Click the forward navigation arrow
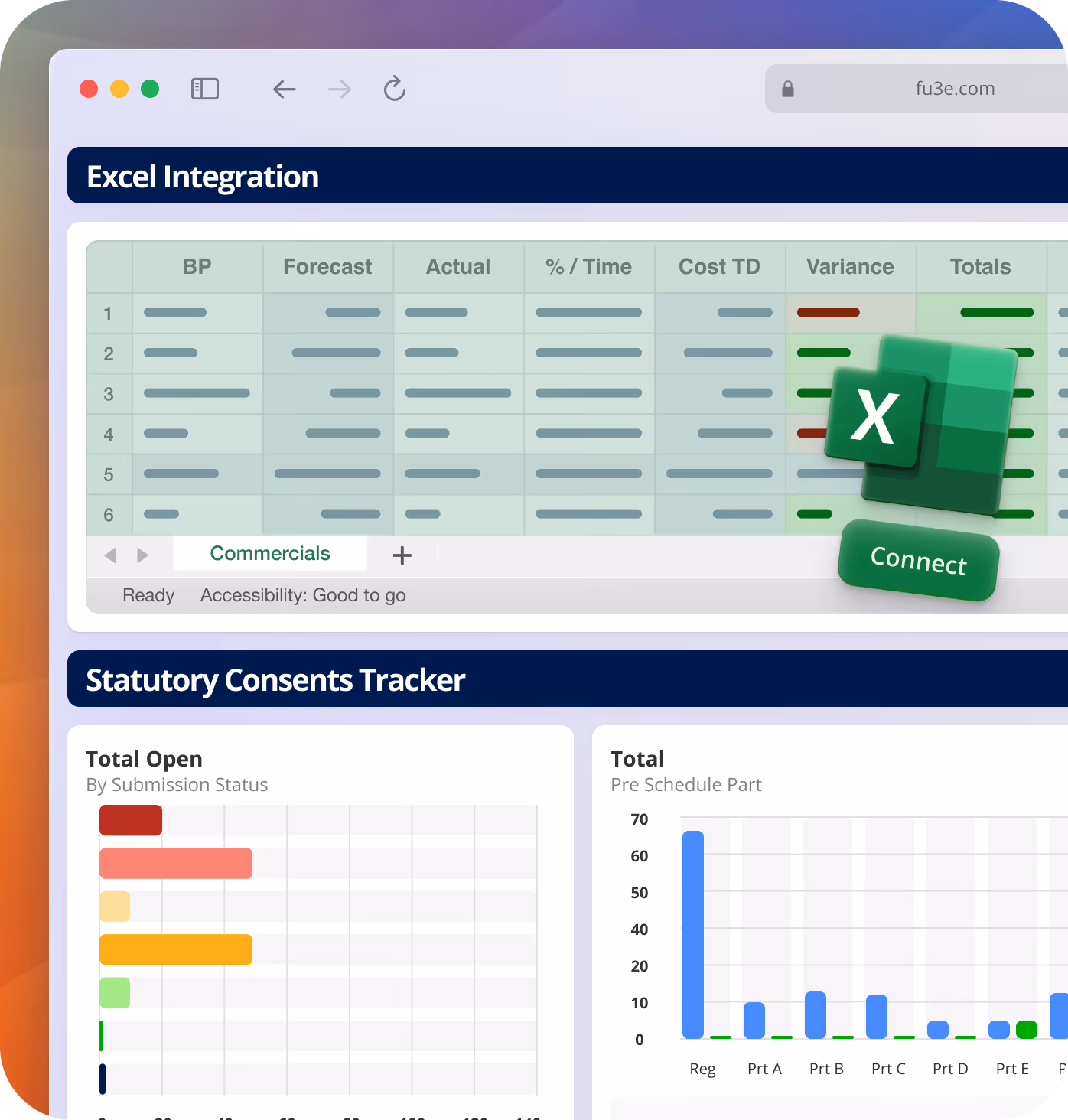Image resolution: width=1068 pixels, height=1120 pixels. (x=339, y=89)
